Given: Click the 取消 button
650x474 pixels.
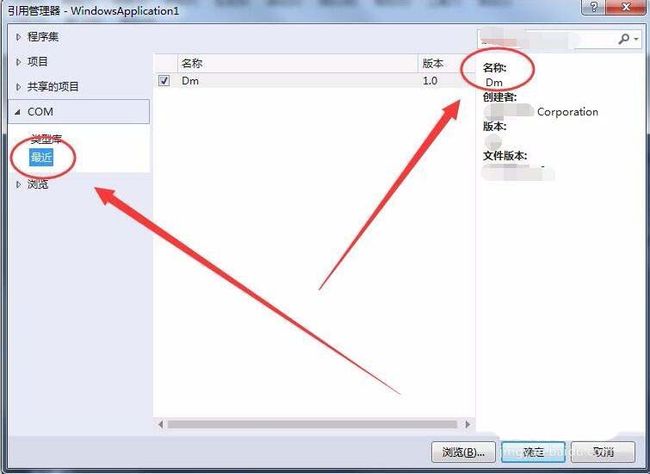Looking at the screenshot, I should (x=603, y=452).
